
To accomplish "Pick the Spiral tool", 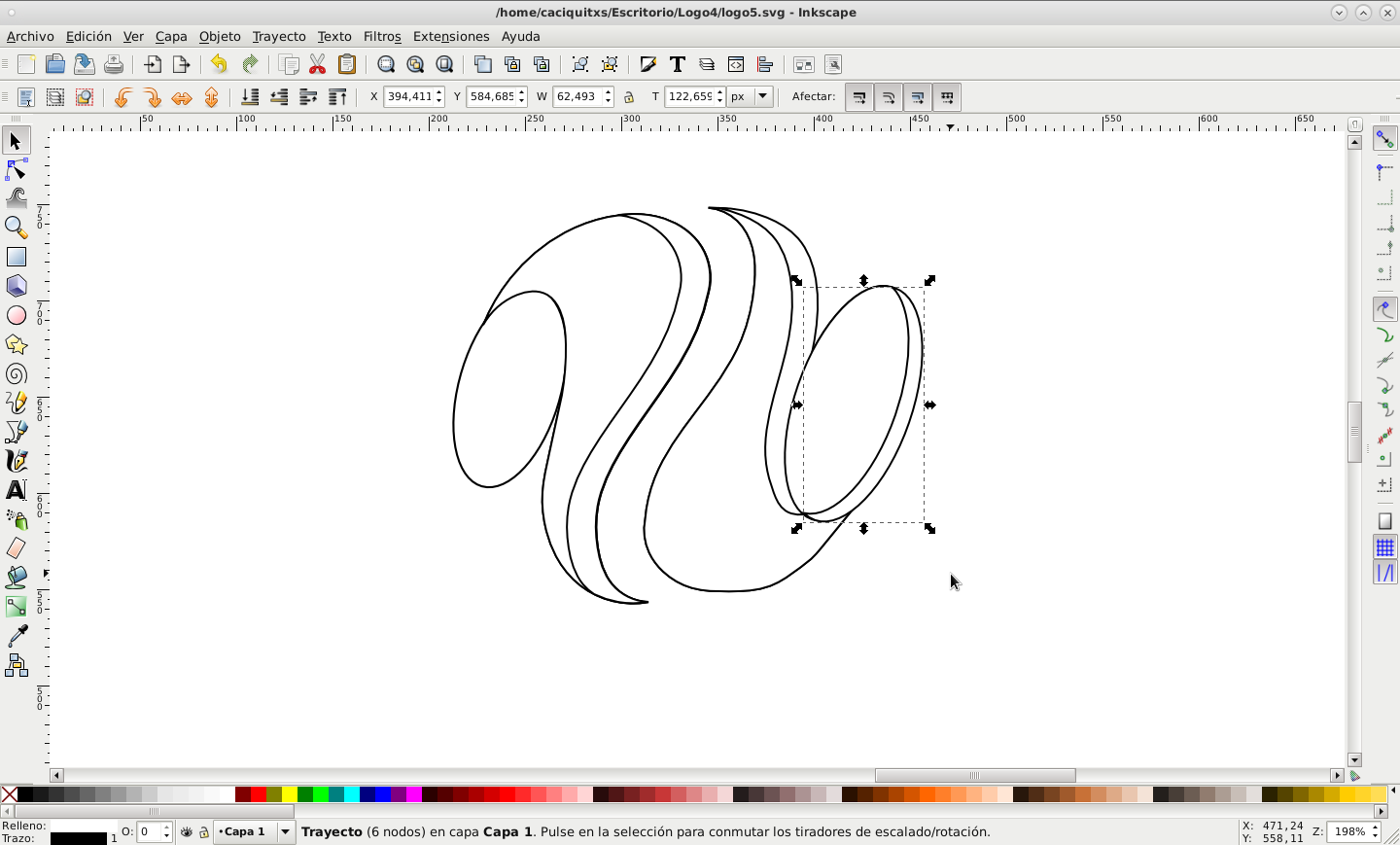I will (x=17, y=374).
